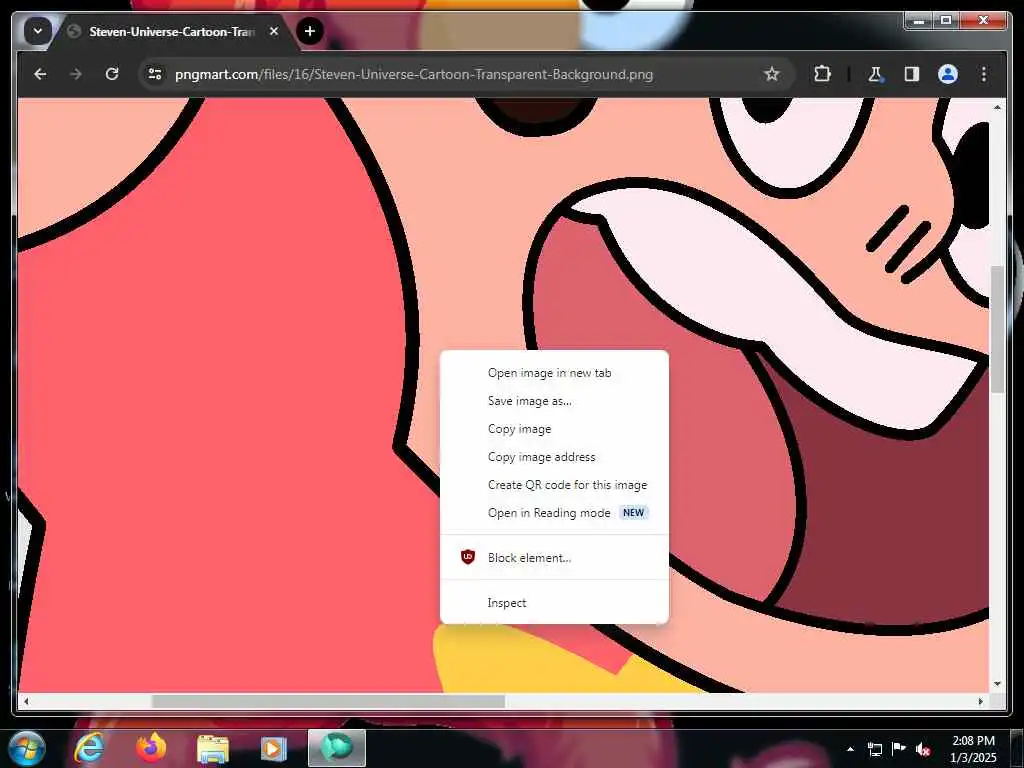Click the network tray icon
The image size is (1024, 768).
coord(874,749)
